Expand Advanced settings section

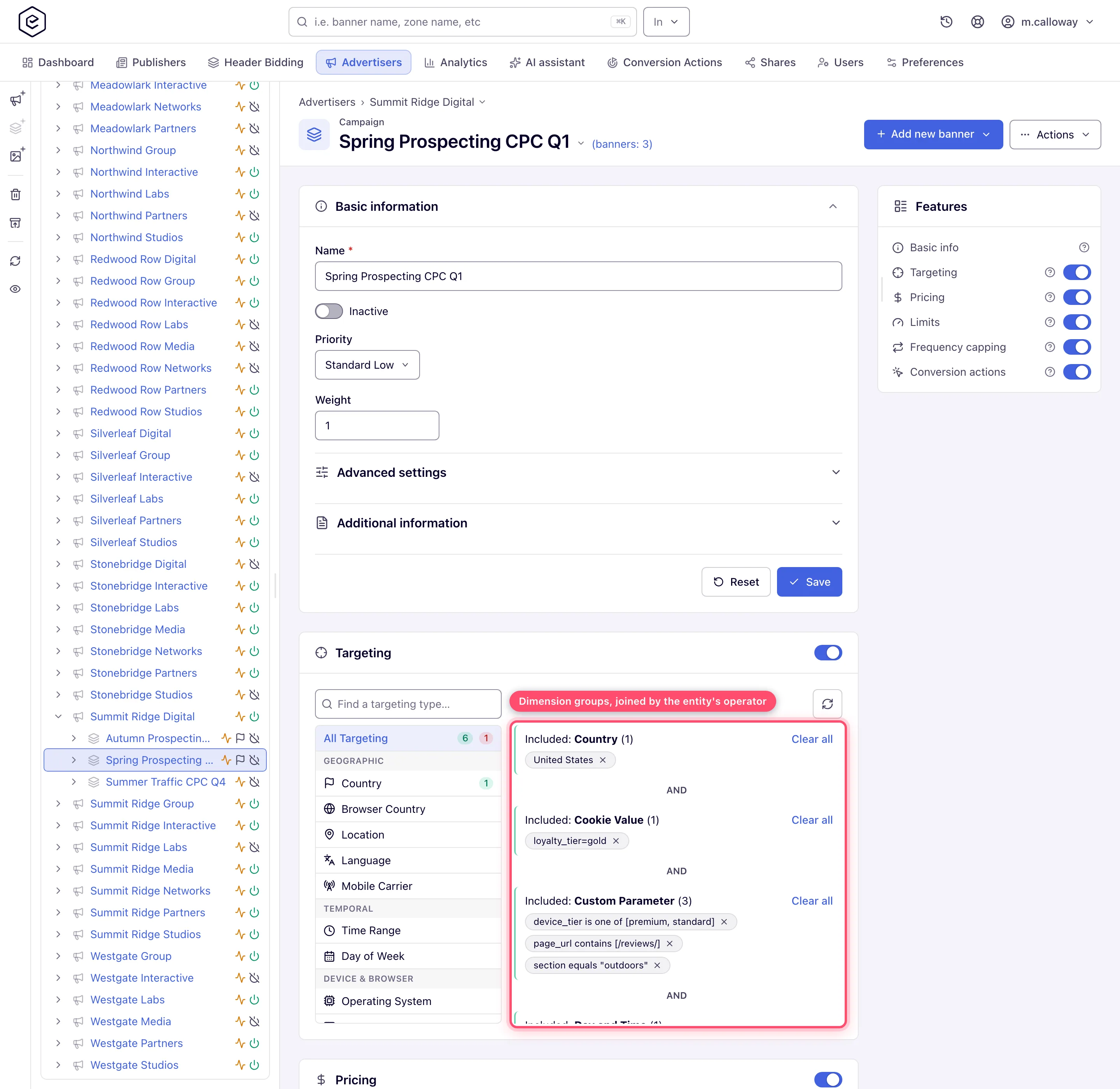578,473
